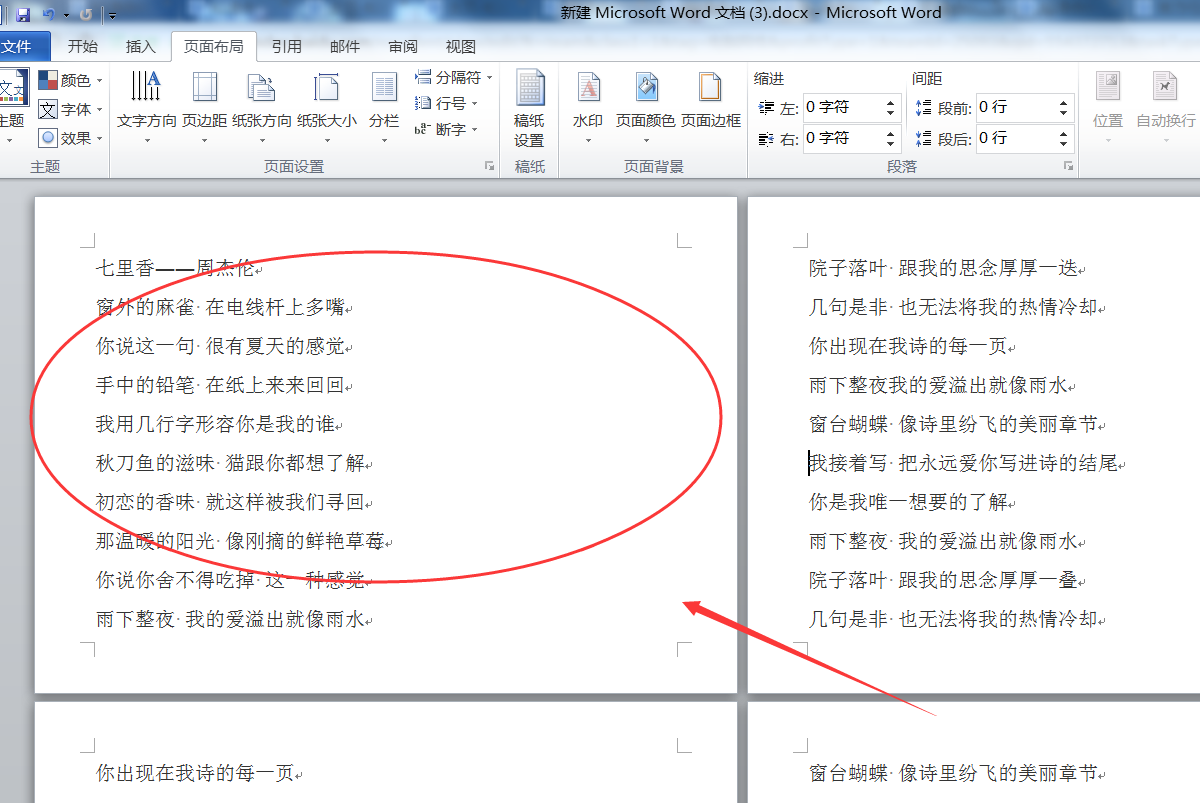The width and height of the screenshot is (1200, 803).
Task: Click the Save icon in quick access toolbar
Action: point(23,14)
